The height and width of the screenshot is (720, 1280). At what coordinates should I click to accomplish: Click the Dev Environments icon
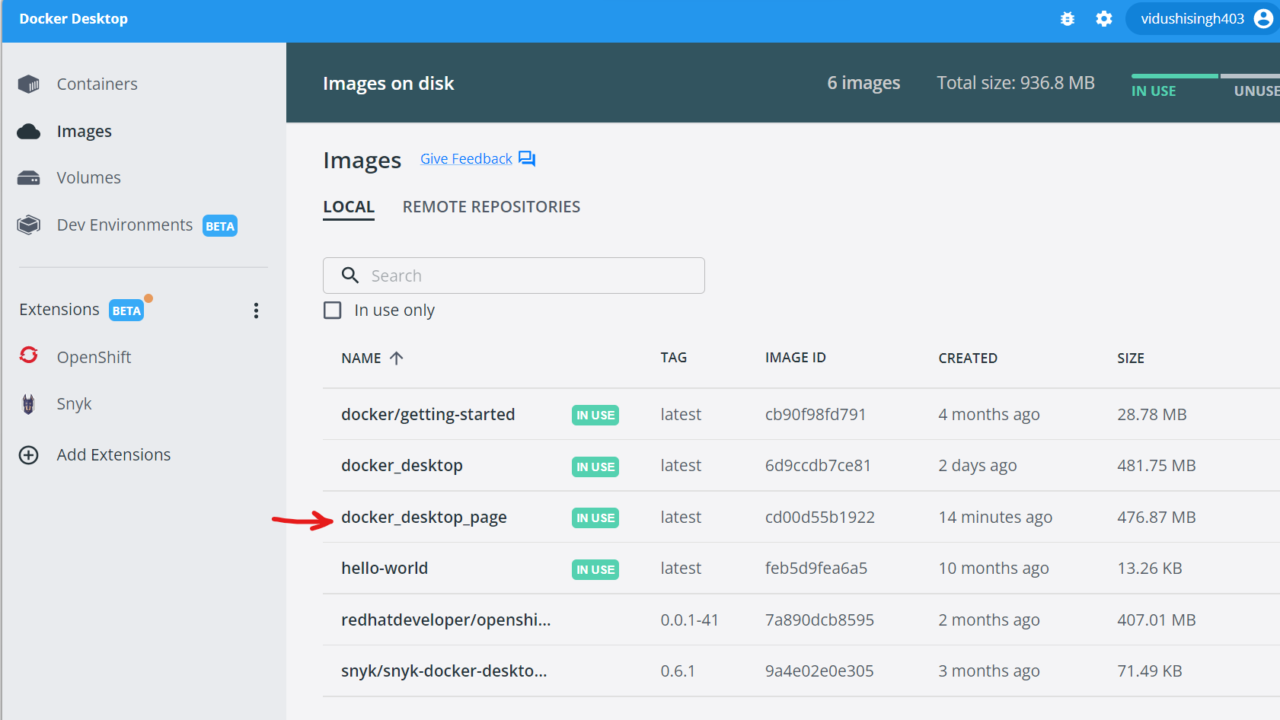[29, 225]
